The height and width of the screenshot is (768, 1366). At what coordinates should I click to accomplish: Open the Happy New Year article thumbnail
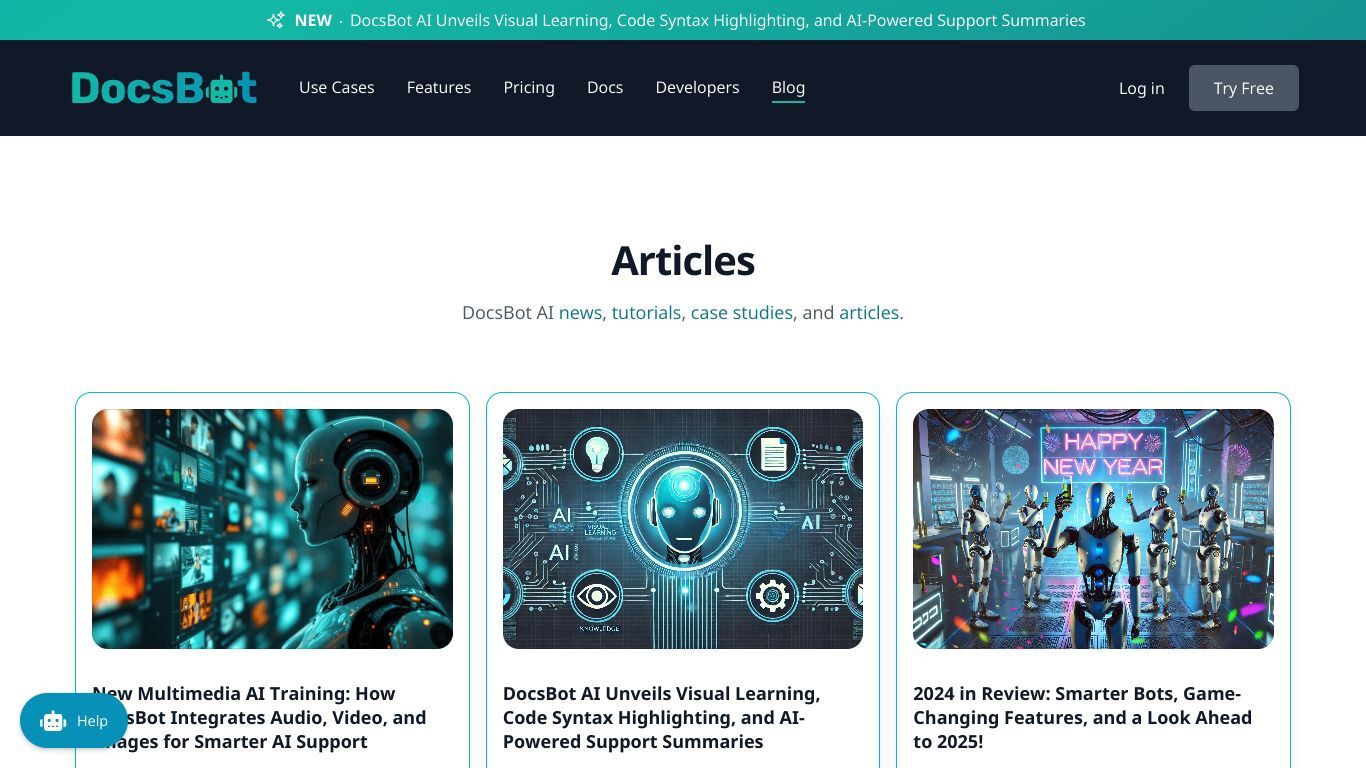(1093, 529)
